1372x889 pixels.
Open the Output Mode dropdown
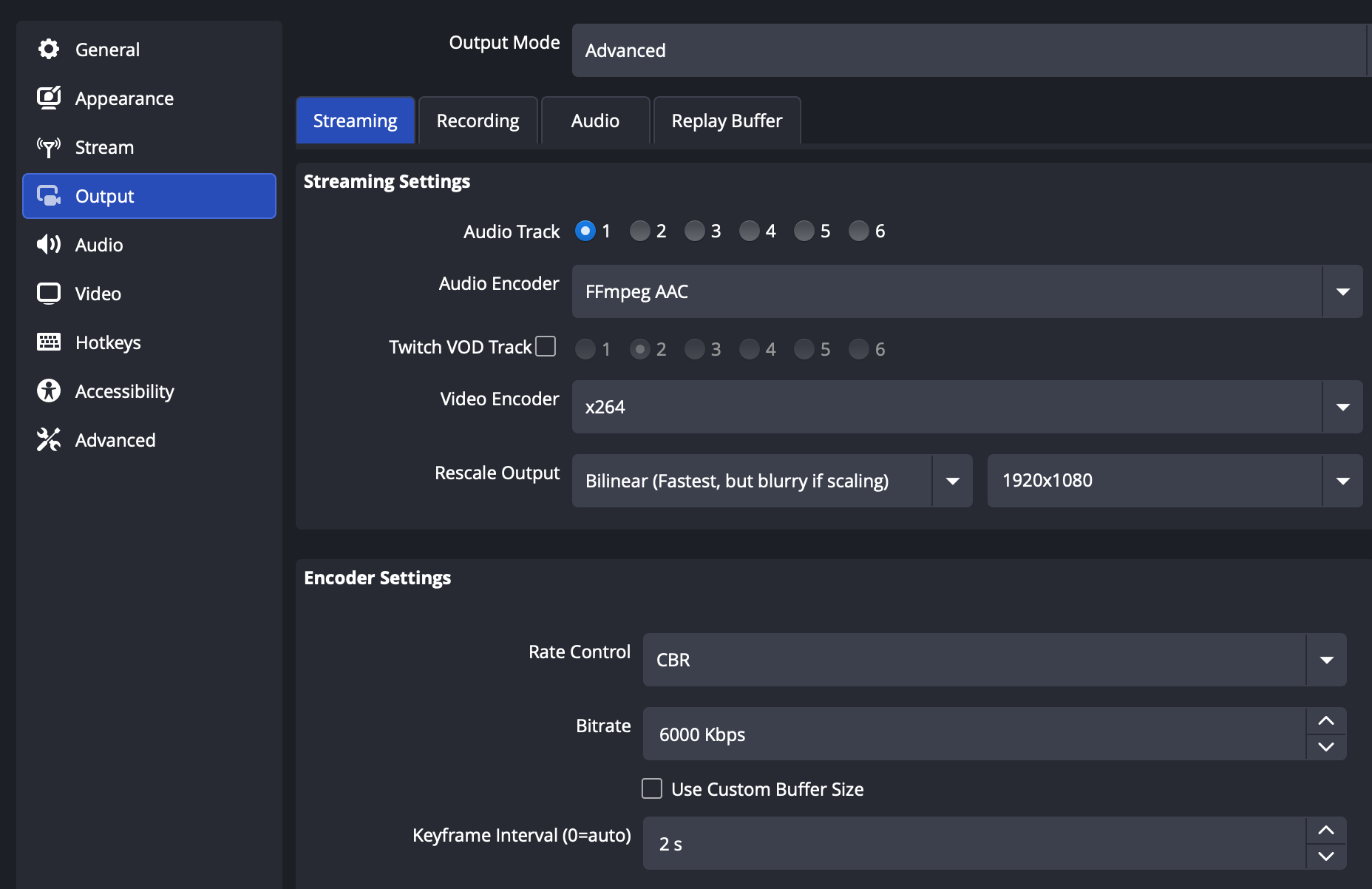pos(971,50)
